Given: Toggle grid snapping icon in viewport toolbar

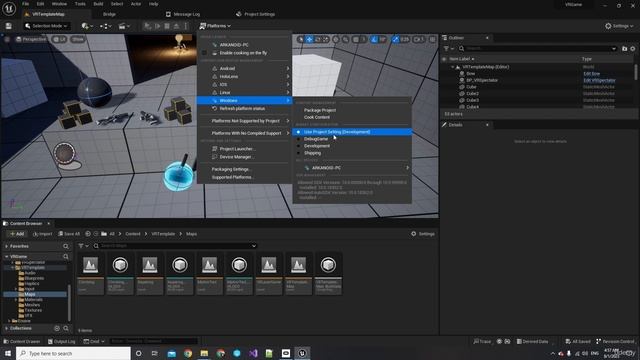Looking at the screenshot, I should click(355, 39).
